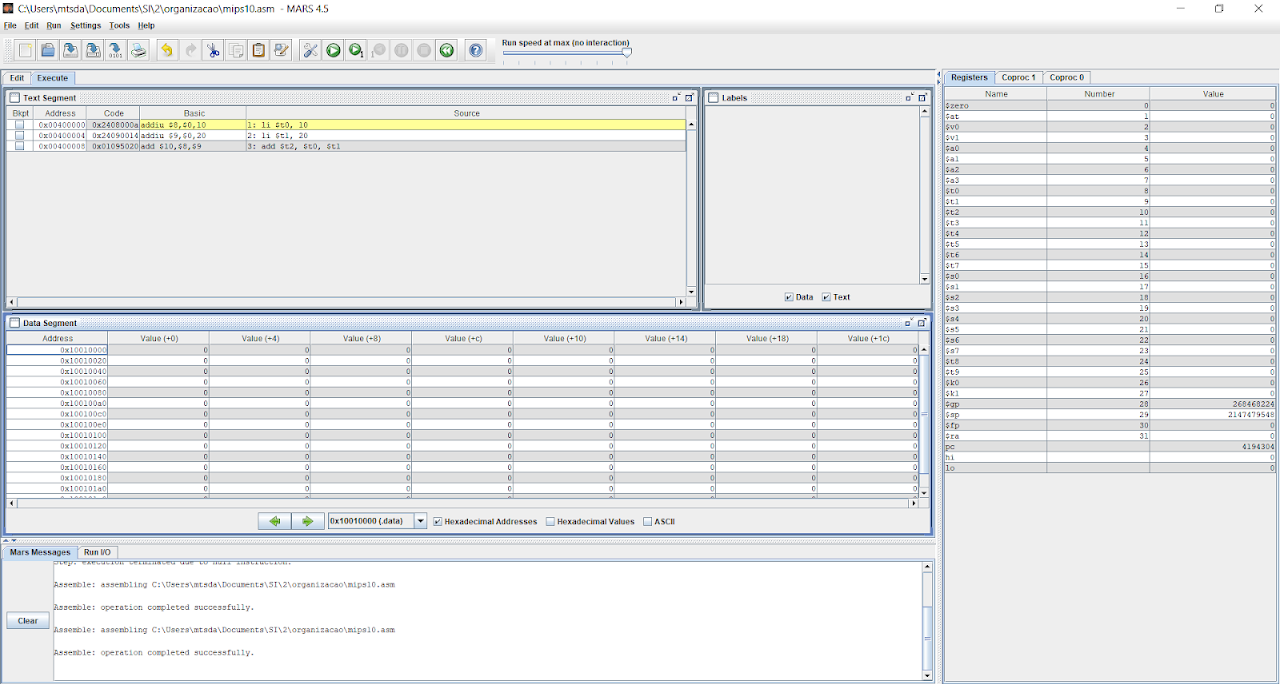Create a new file from toolbar
This screenshot has width=1280, height=684.
[25, 50]
